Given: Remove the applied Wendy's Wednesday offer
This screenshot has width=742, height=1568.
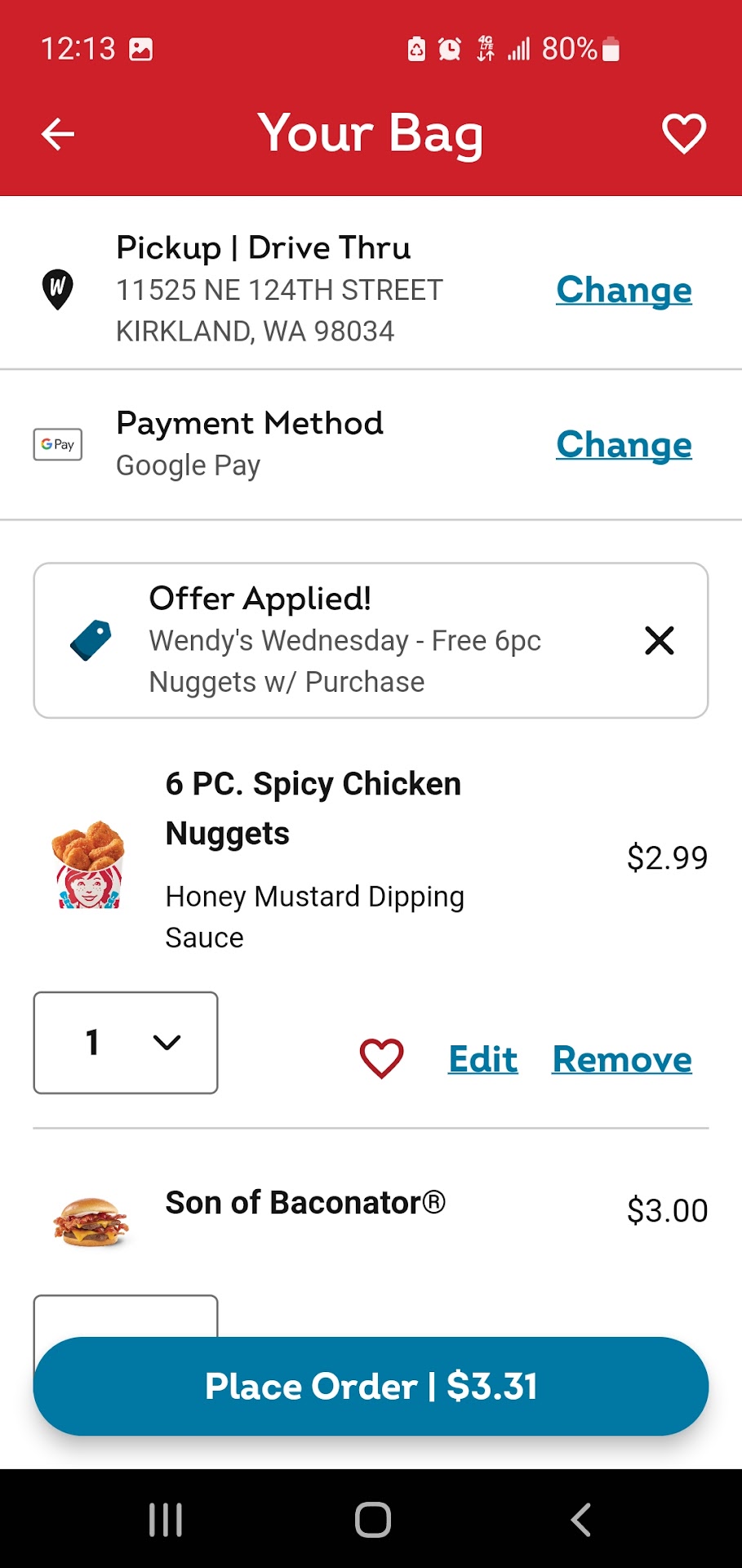Looking at the screenshot, I should tap(659, 640).
